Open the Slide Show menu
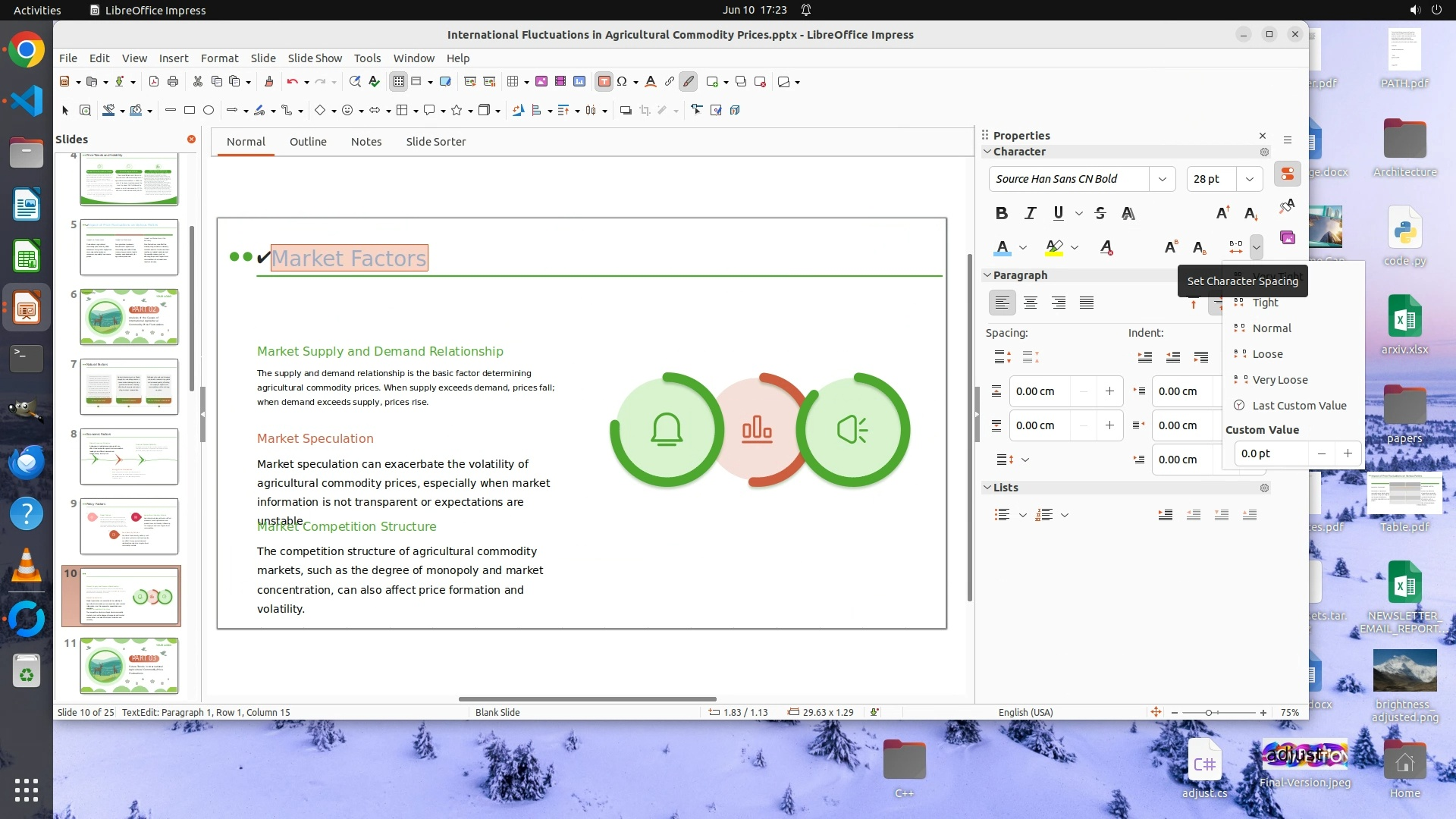 point(315,58)
